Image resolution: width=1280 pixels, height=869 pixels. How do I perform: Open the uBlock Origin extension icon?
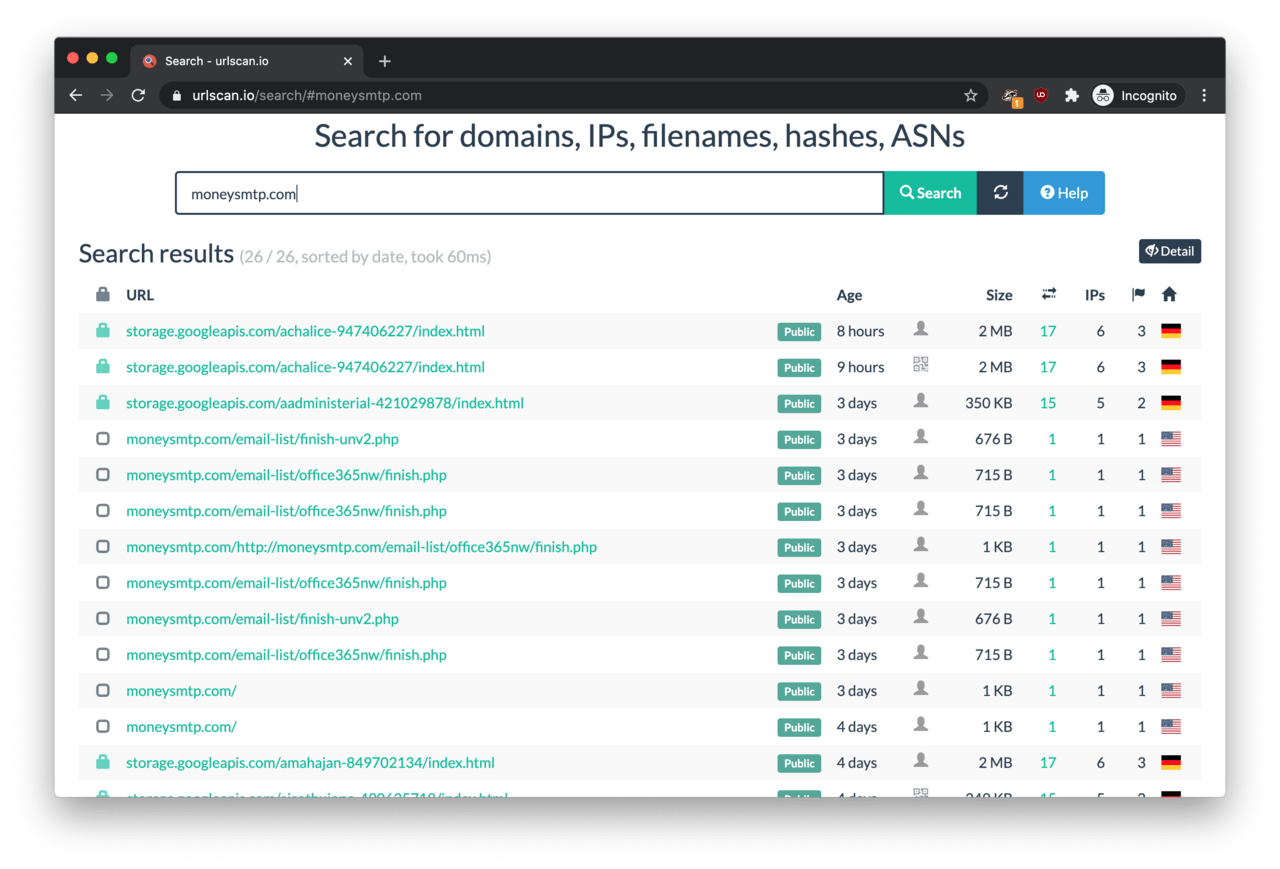coord(1041,95)
